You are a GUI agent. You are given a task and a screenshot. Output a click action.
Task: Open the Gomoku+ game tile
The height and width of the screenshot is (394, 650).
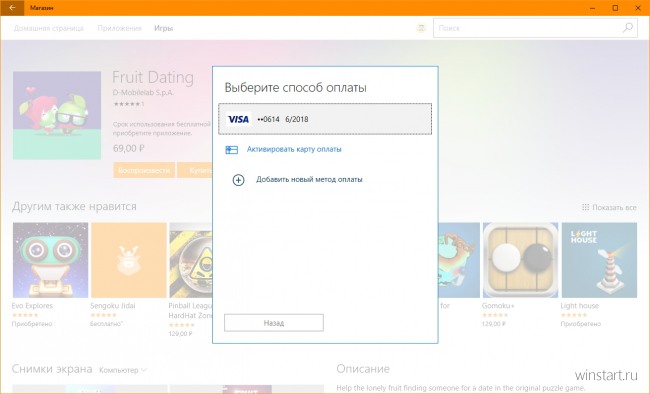520,260
